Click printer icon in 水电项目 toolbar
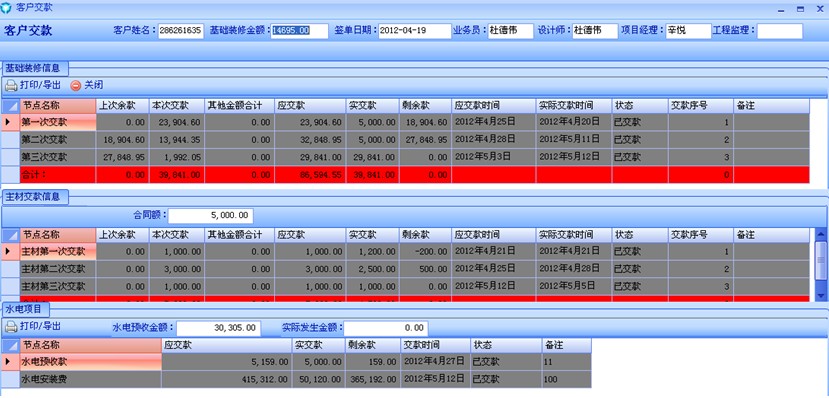Viewport: 829px width, 398px height. click(11, 327)
